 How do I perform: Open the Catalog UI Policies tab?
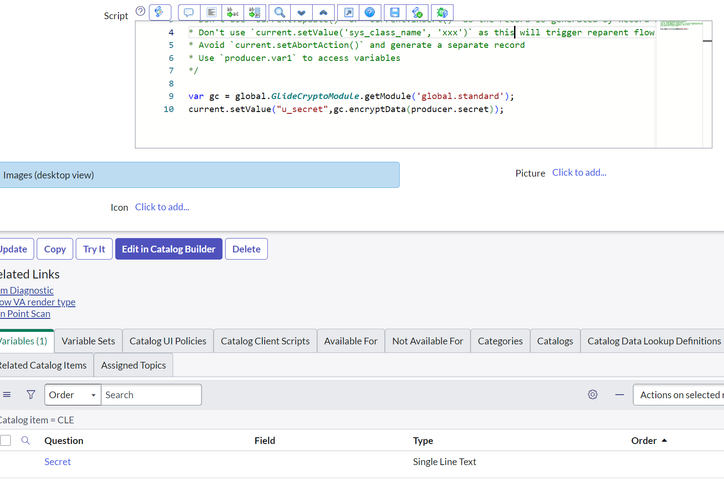[168, 341]
